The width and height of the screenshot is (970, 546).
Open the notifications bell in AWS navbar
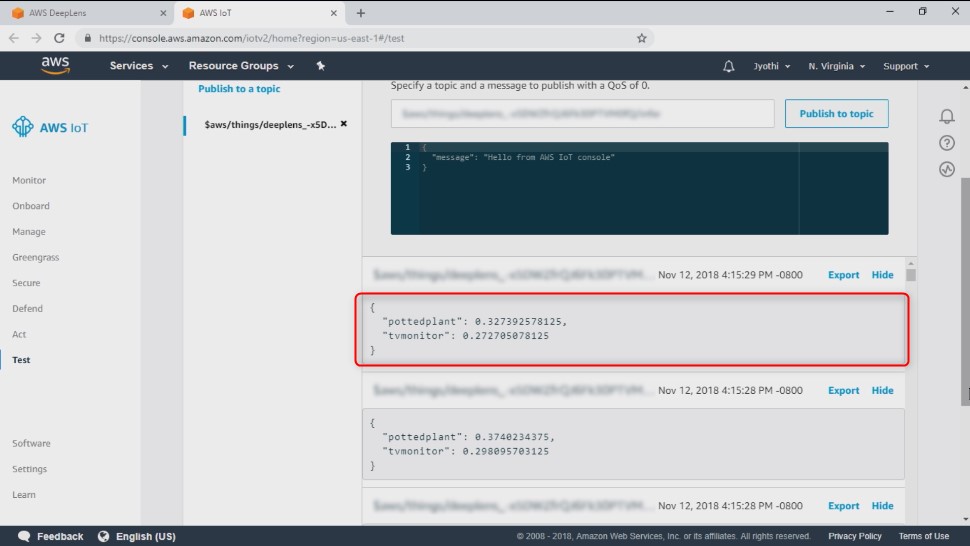[729, 66]
